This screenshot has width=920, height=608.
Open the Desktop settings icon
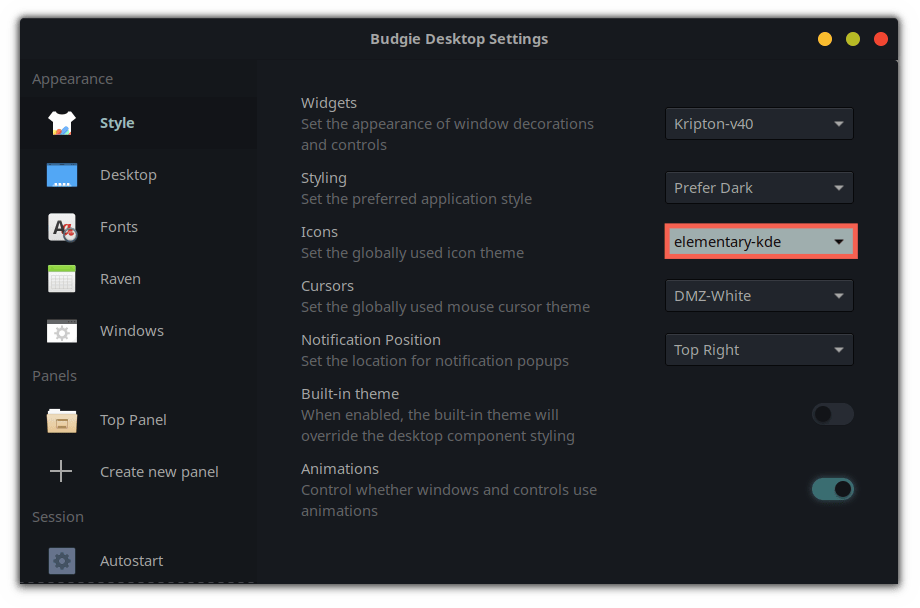pyautogui.click(x=61, y=175)
